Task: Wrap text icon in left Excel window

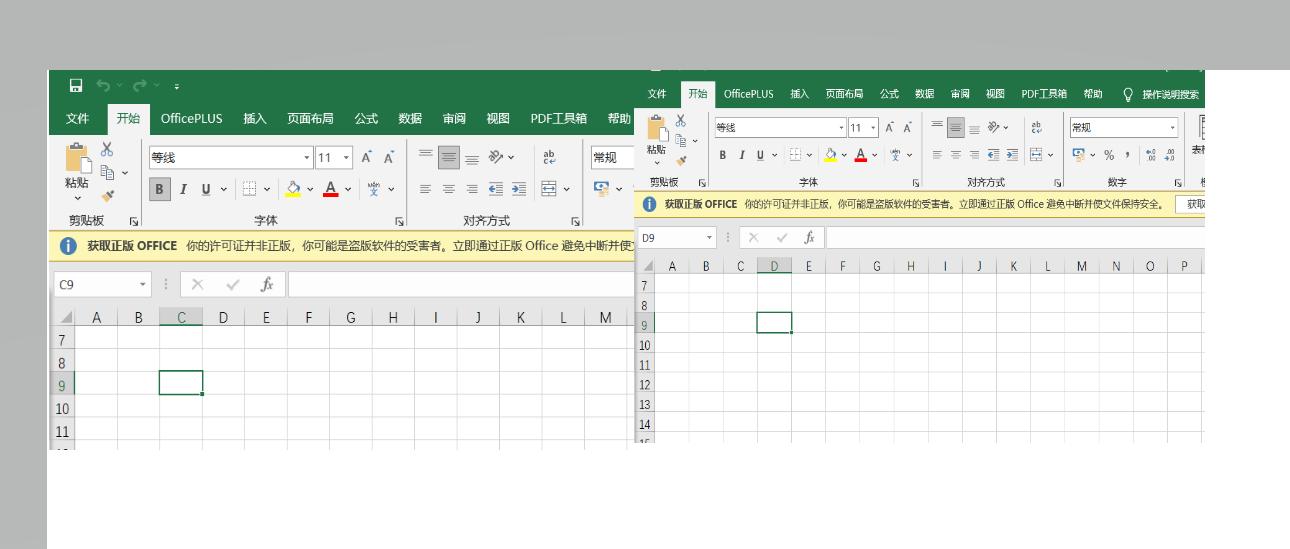Action: pos(549,158)
